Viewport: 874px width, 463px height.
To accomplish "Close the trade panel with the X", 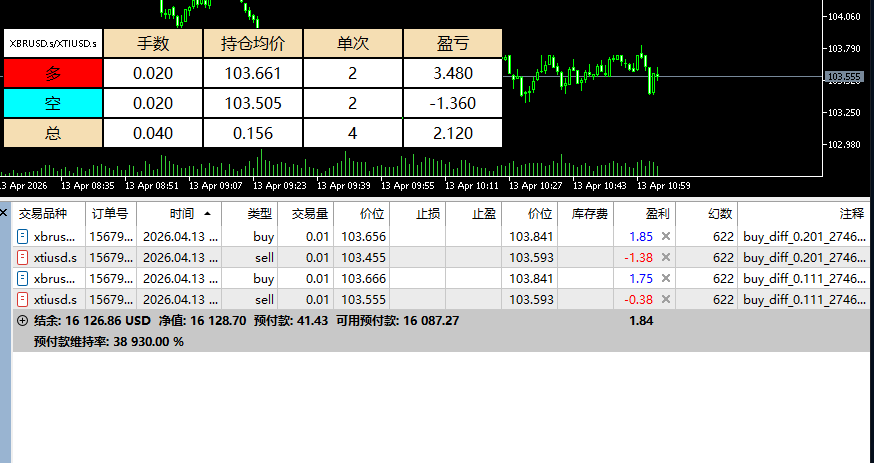I will pyautogui.click(x=4, y=212).
